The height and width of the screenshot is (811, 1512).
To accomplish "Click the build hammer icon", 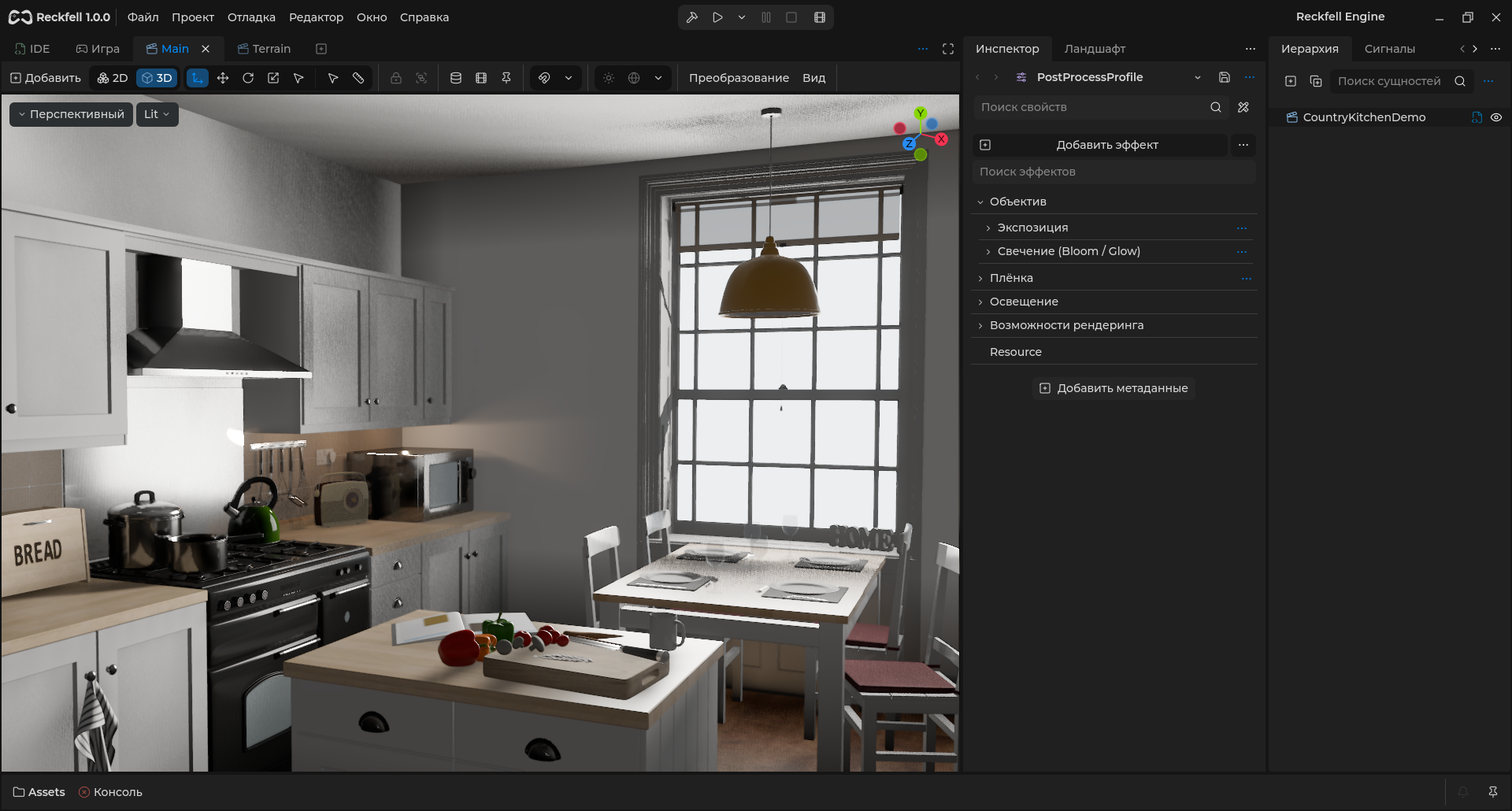I will point(692,17).
